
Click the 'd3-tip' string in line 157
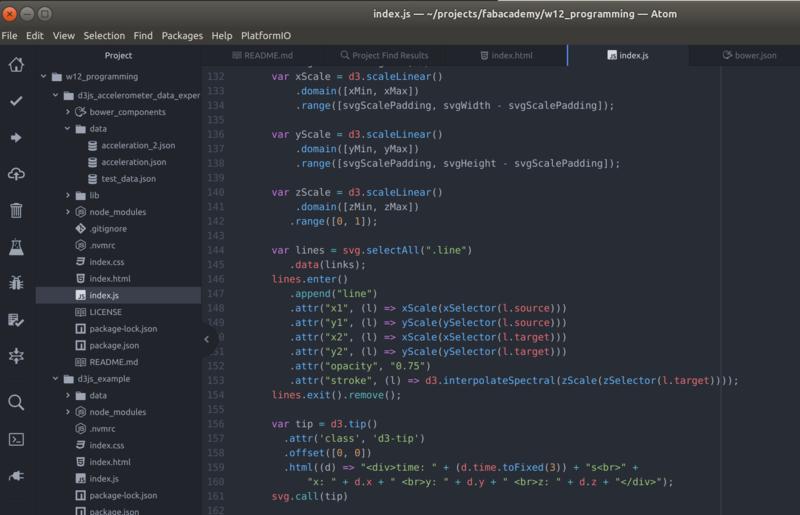pyautogui.click(x=396, y=438)
